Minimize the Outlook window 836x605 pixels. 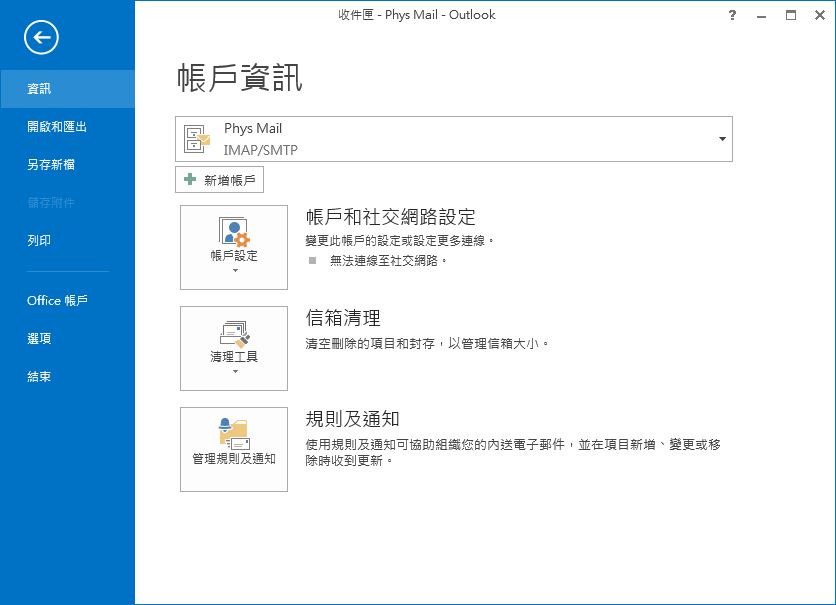point(761,15)
